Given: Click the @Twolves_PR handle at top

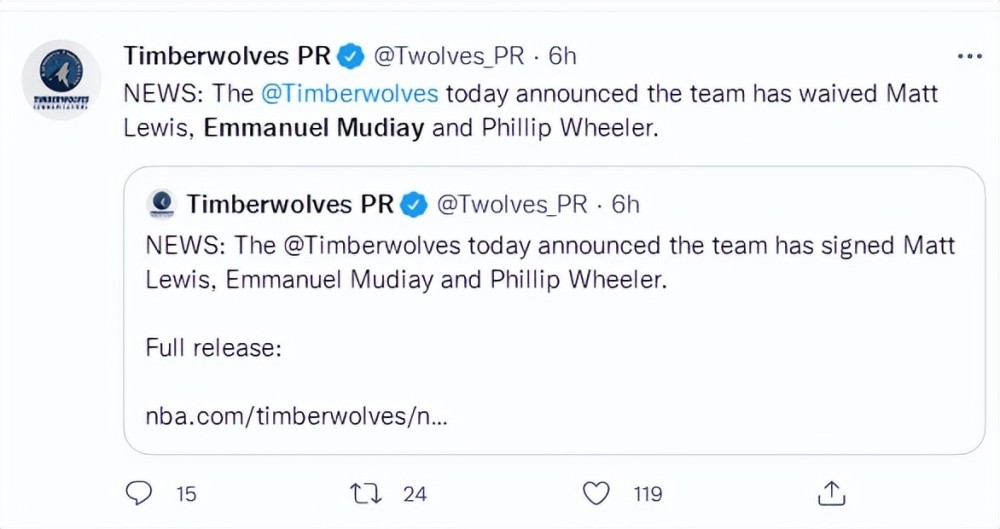Looking at the screenshot, I should (x=448, y=57).
